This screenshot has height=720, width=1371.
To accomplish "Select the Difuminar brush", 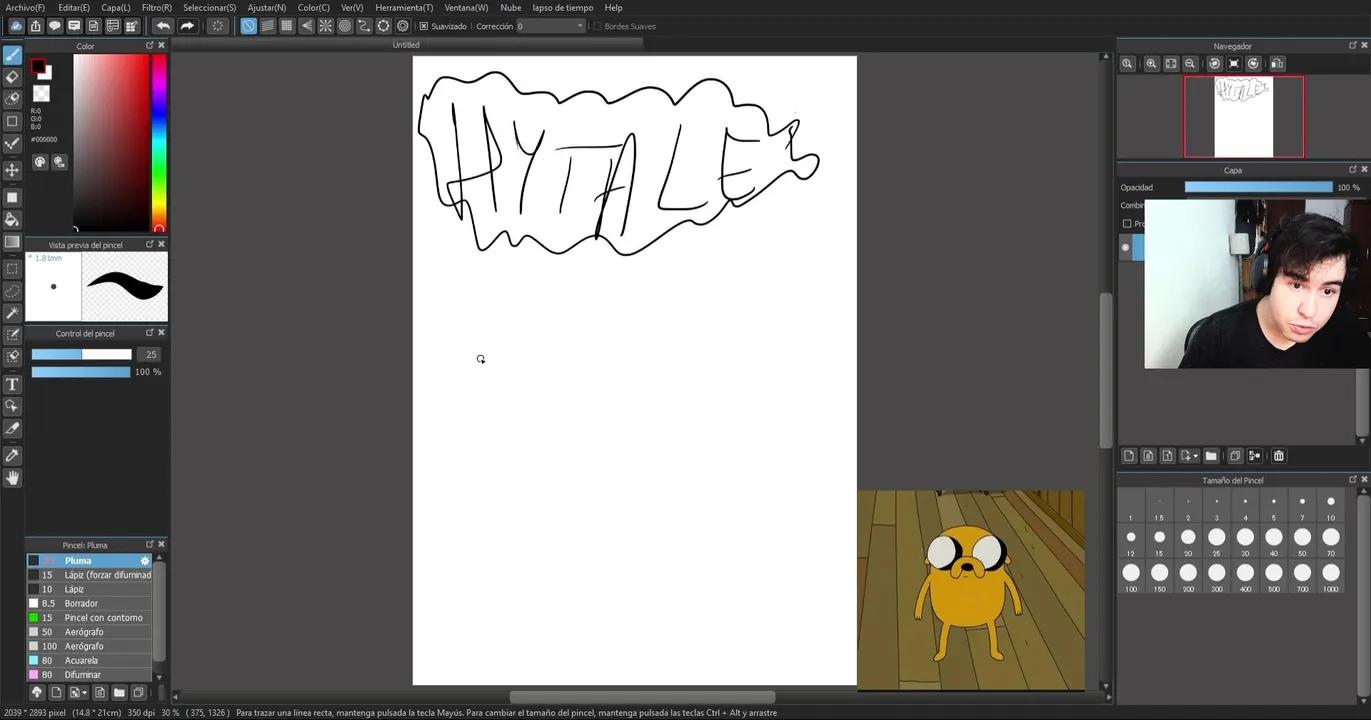I will 90,675.
